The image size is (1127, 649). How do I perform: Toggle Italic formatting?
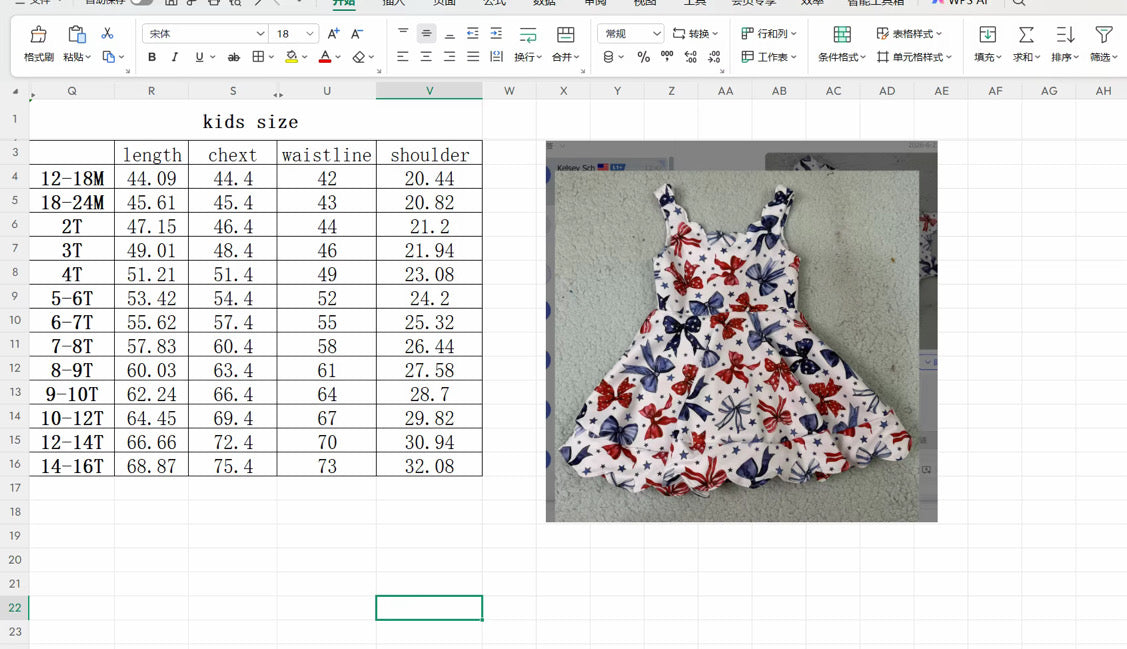point(175,57)
